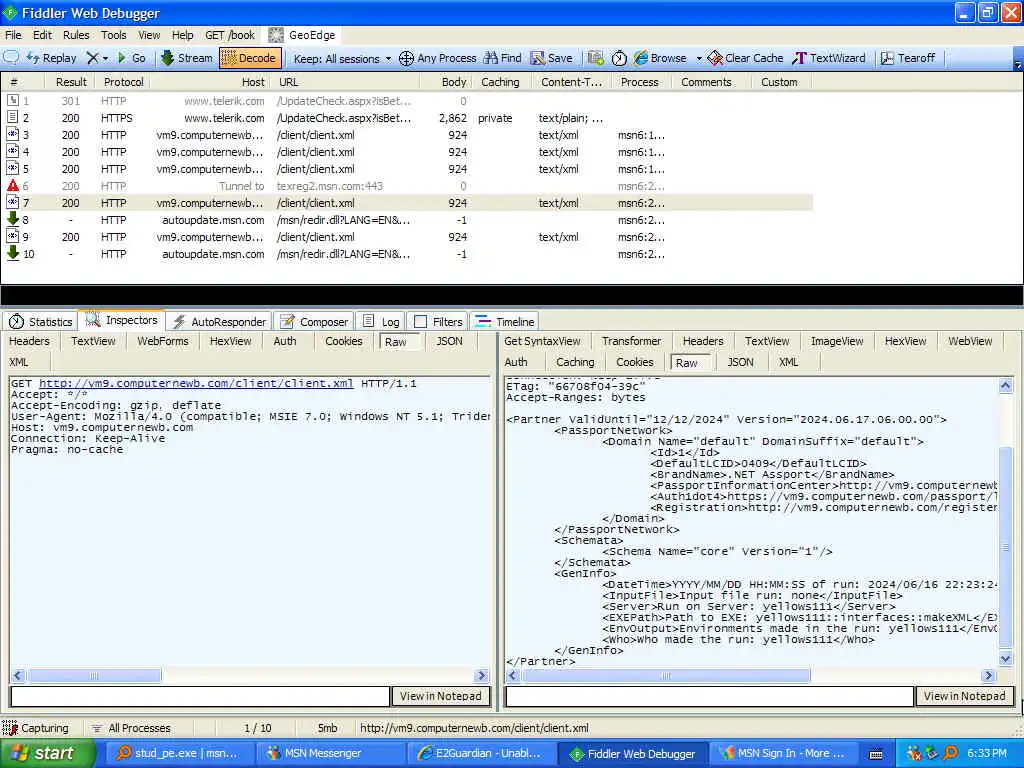Open the GeoEdge menu

(302, 35)
